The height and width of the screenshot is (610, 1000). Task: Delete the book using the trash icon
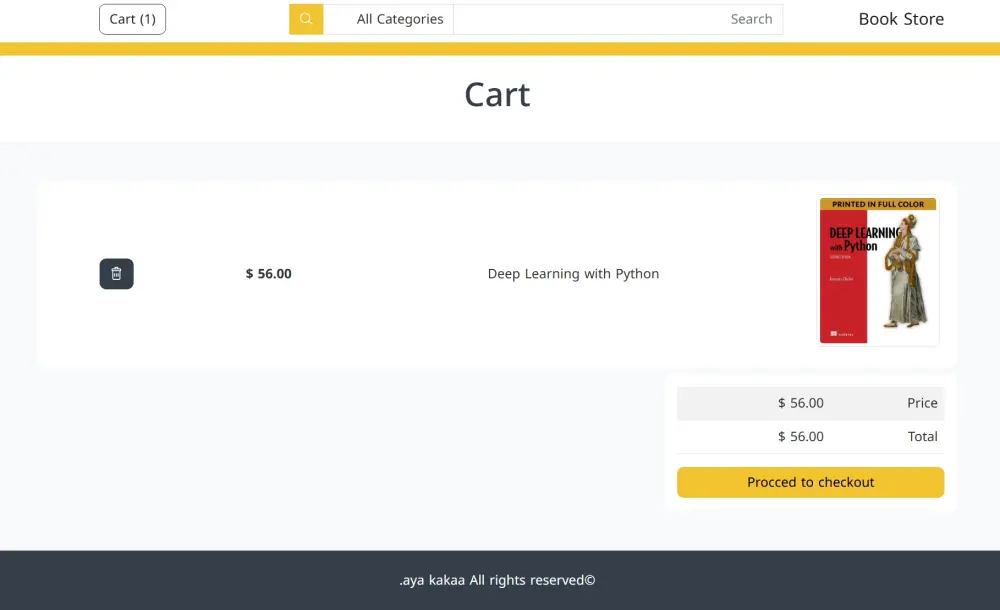point(116,273)
